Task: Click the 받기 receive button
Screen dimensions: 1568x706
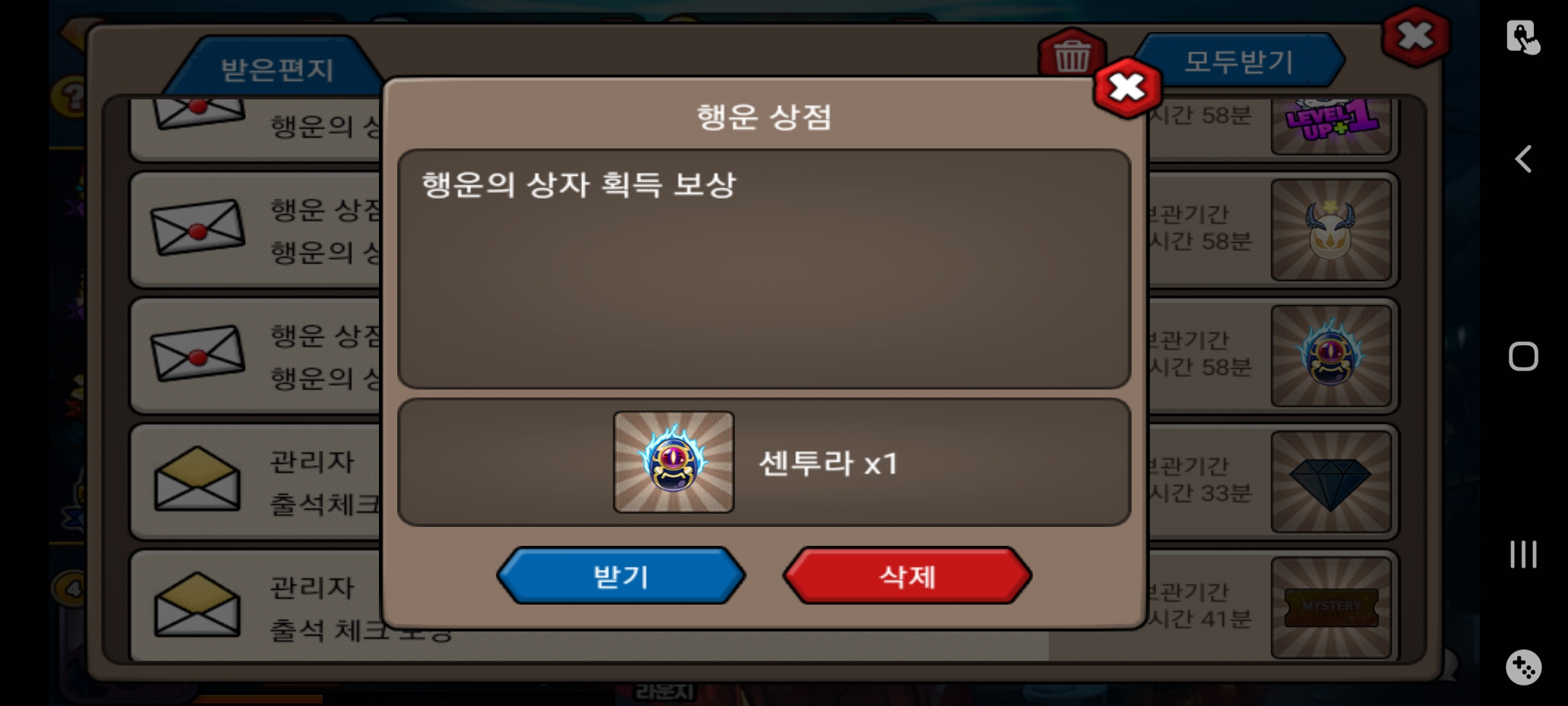Action: [x=621, y=576]
